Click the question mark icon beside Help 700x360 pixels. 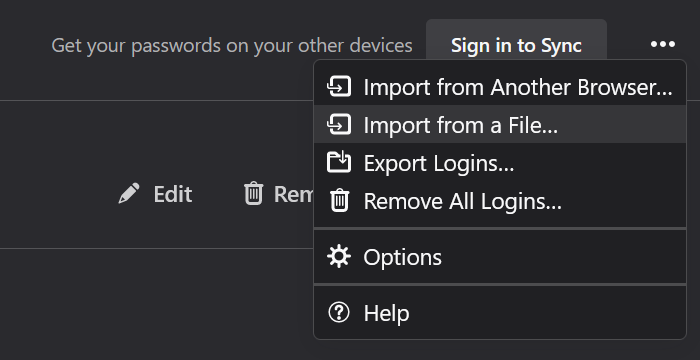339,312
